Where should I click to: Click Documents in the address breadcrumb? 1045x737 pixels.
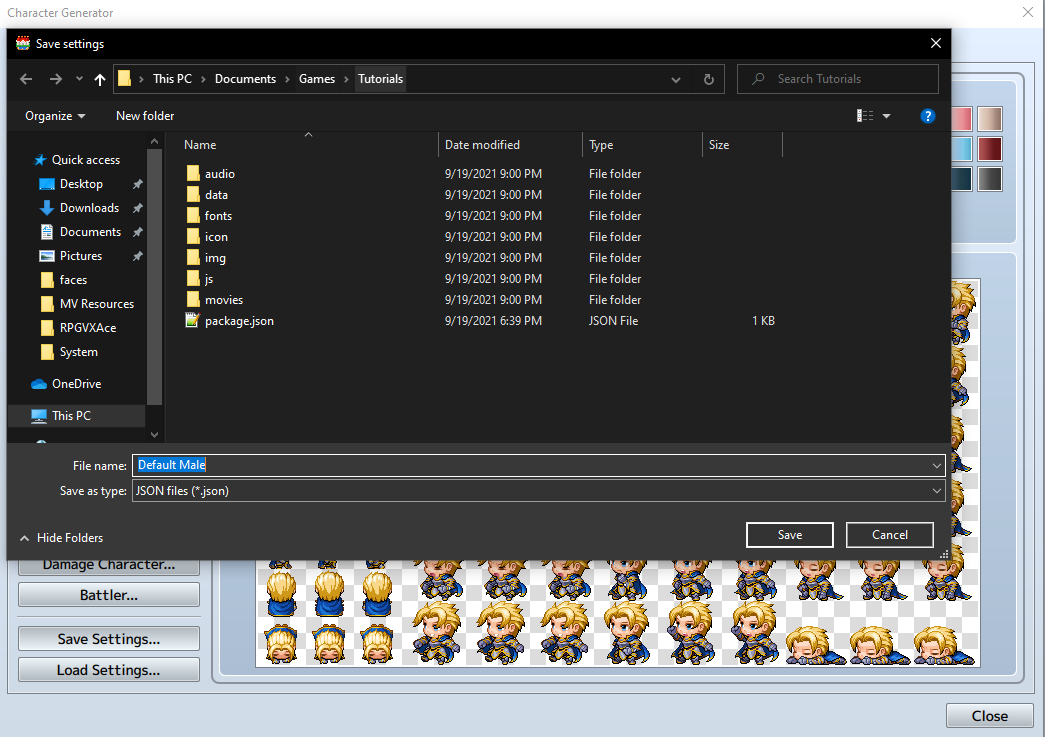[245, 79]
